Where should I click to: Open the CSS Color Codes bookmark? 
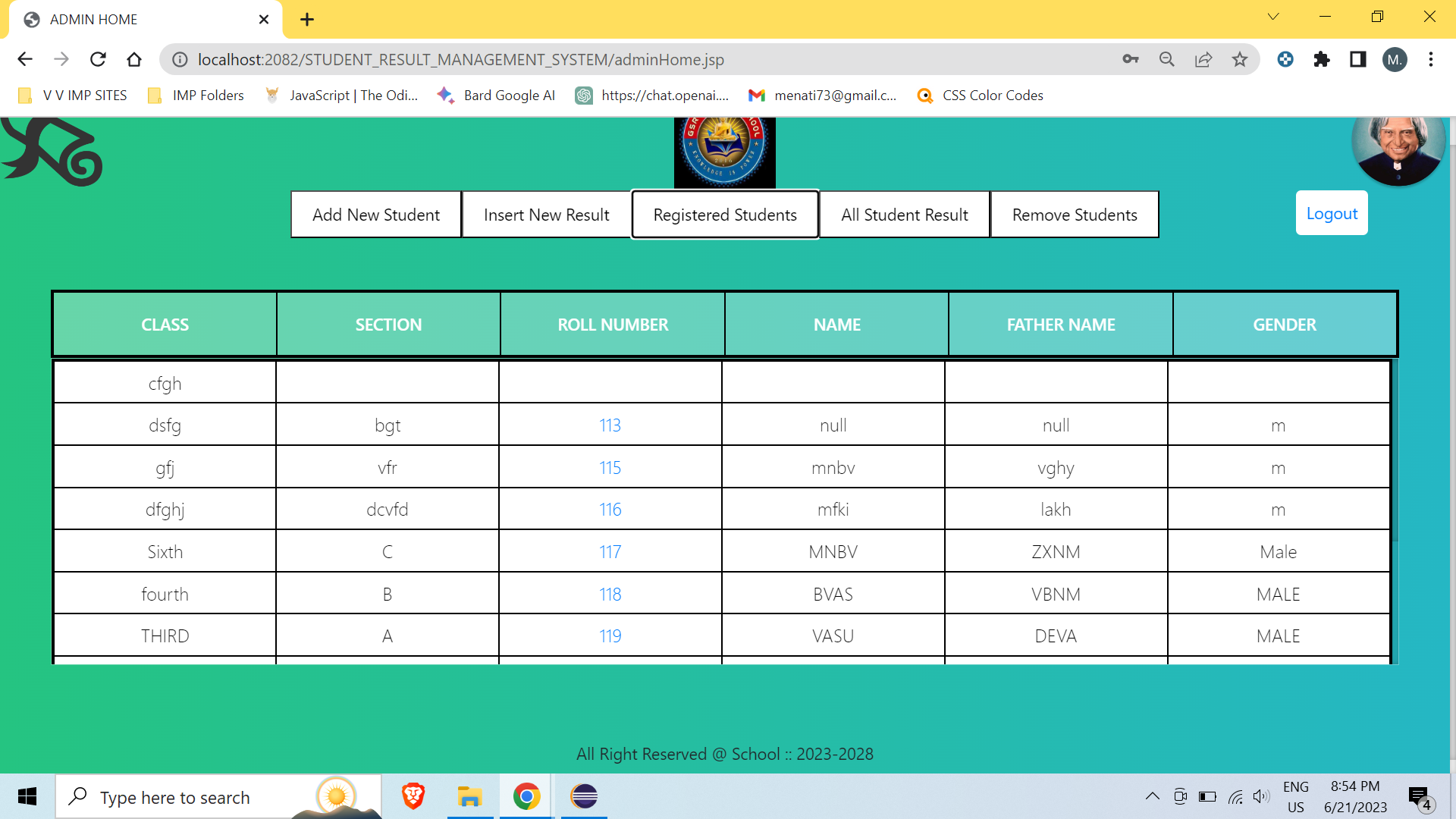(x=978, y=96)
